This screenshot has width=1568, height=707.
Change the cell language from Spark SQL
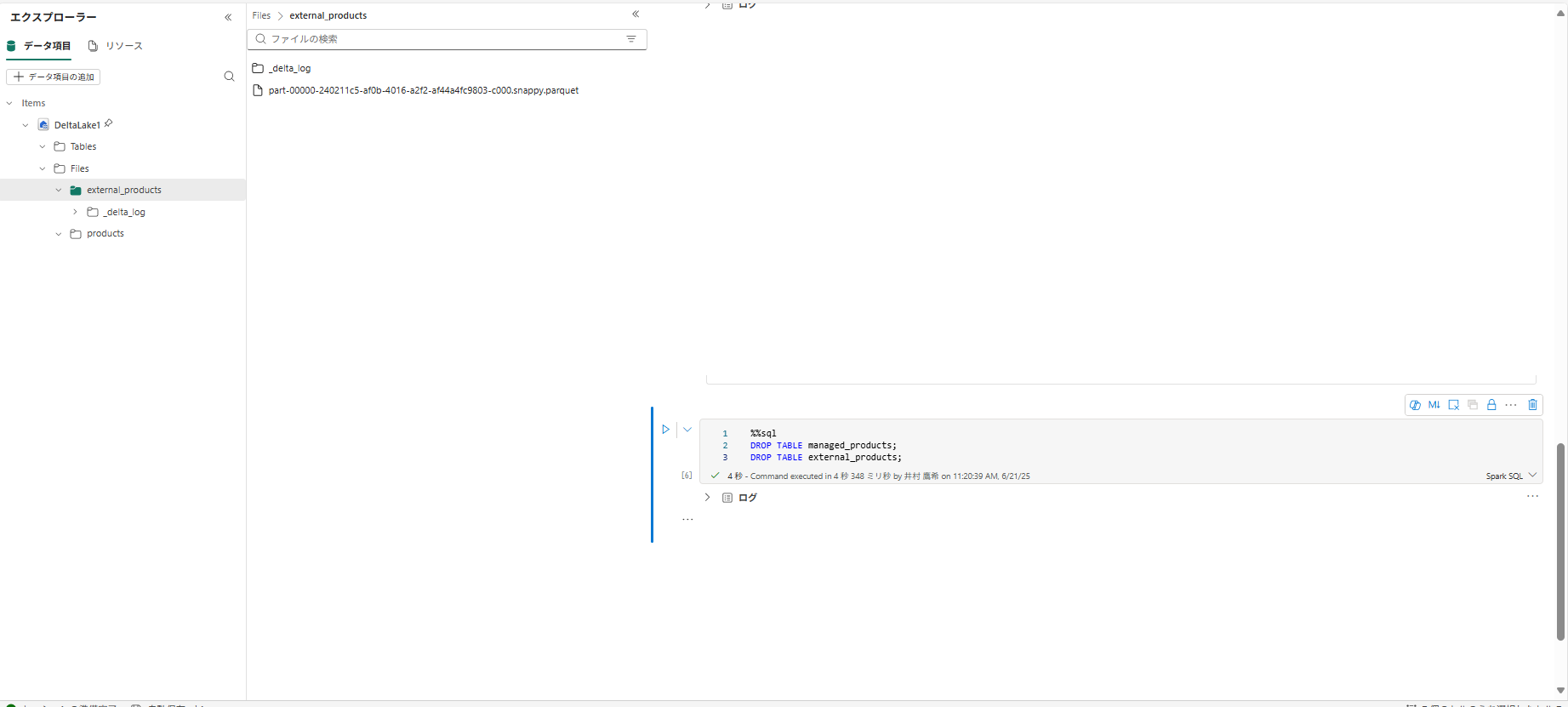1511,476
